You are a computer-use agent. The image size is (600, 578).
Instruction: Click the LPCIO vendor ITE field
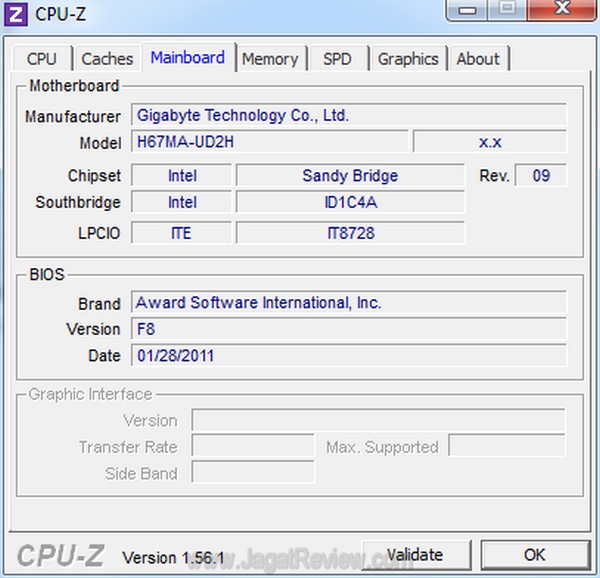click(182, 233)
